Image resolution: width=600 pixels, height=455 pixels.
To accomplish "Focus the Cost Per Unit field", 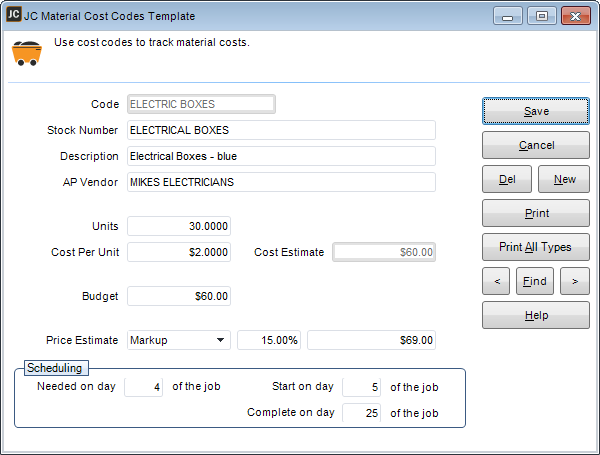I will 179,252.
